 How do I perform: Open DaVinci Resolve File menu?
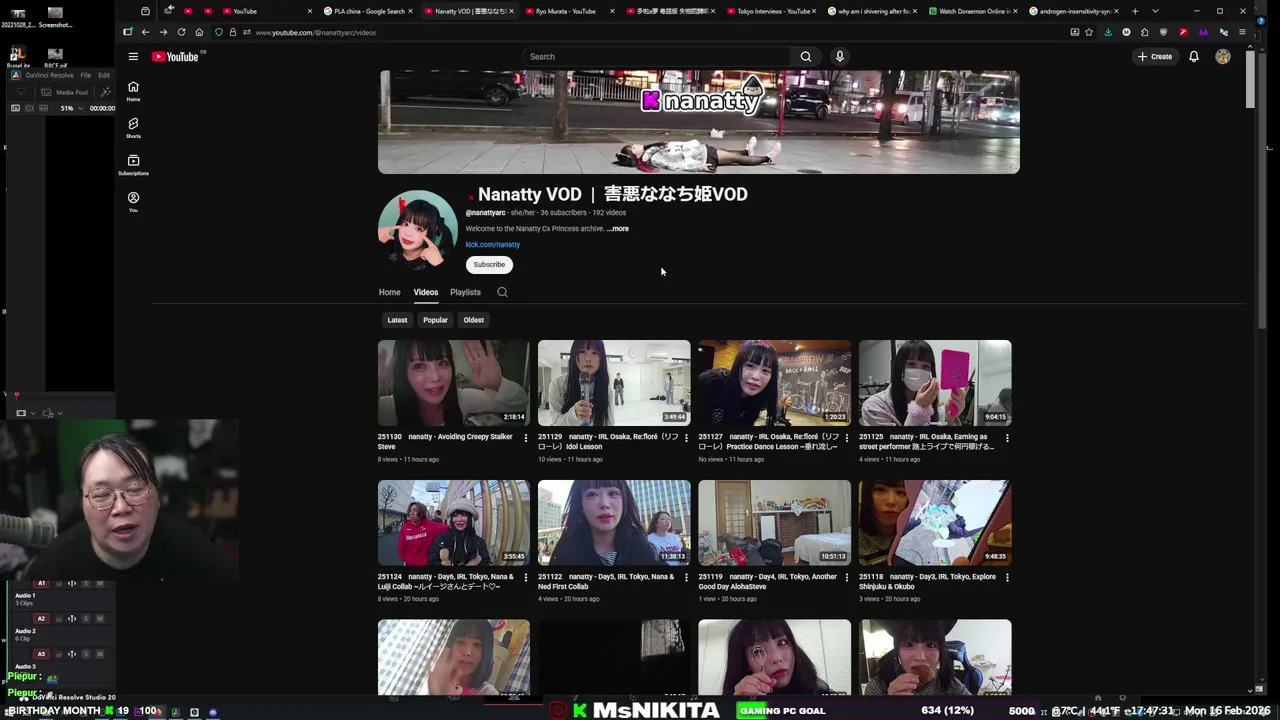point(86,75)
